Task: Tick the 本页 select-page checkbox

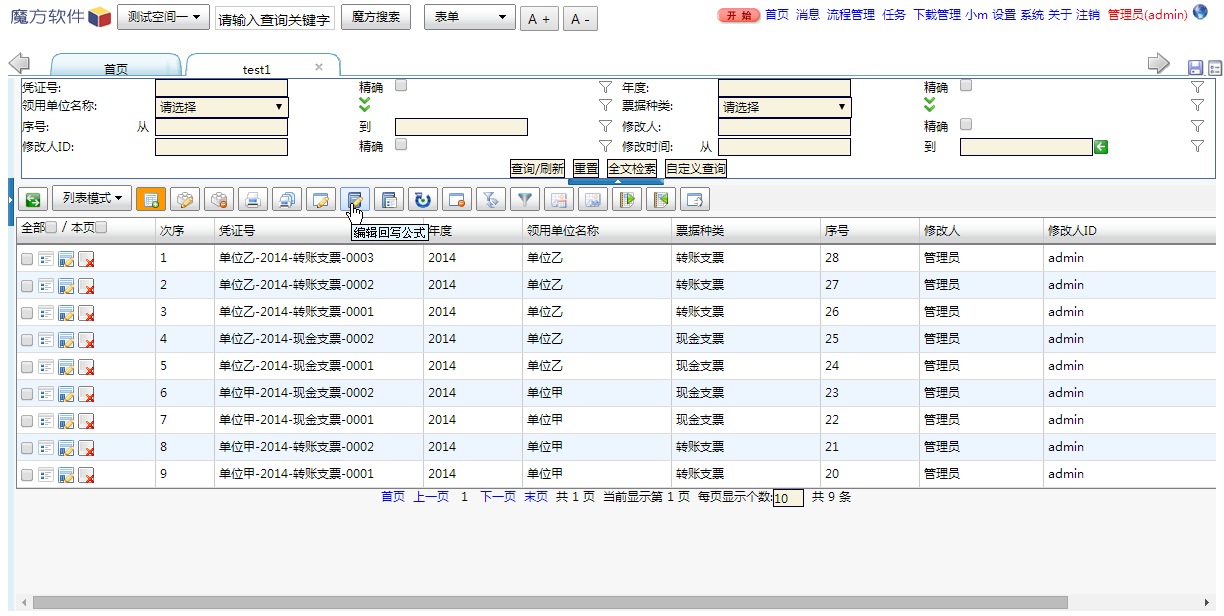Action: click(101, 227)
